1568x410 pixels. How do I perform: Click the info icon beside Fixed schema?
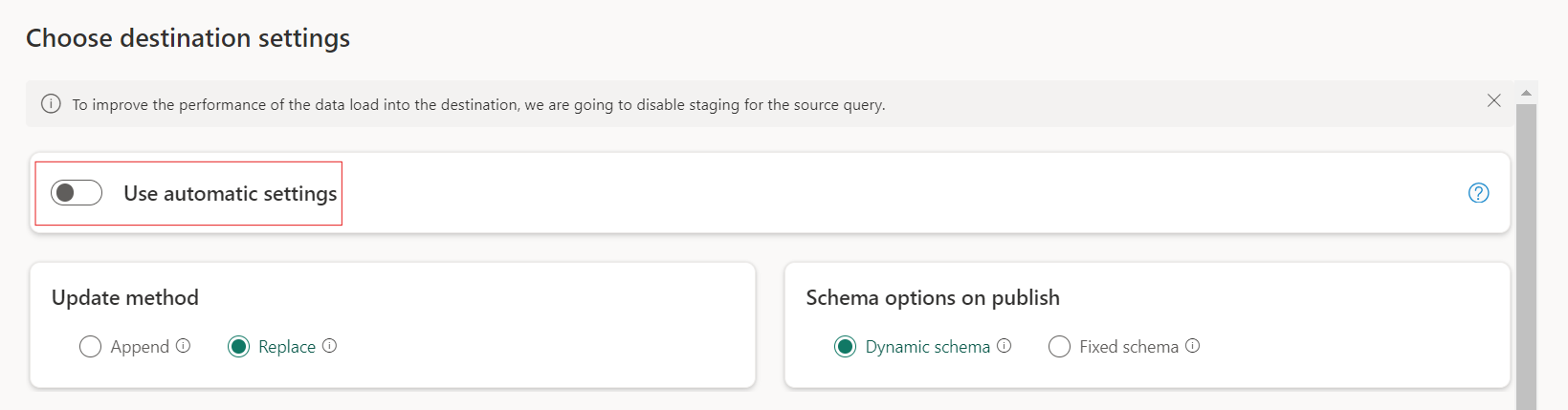click(1193, 346)
